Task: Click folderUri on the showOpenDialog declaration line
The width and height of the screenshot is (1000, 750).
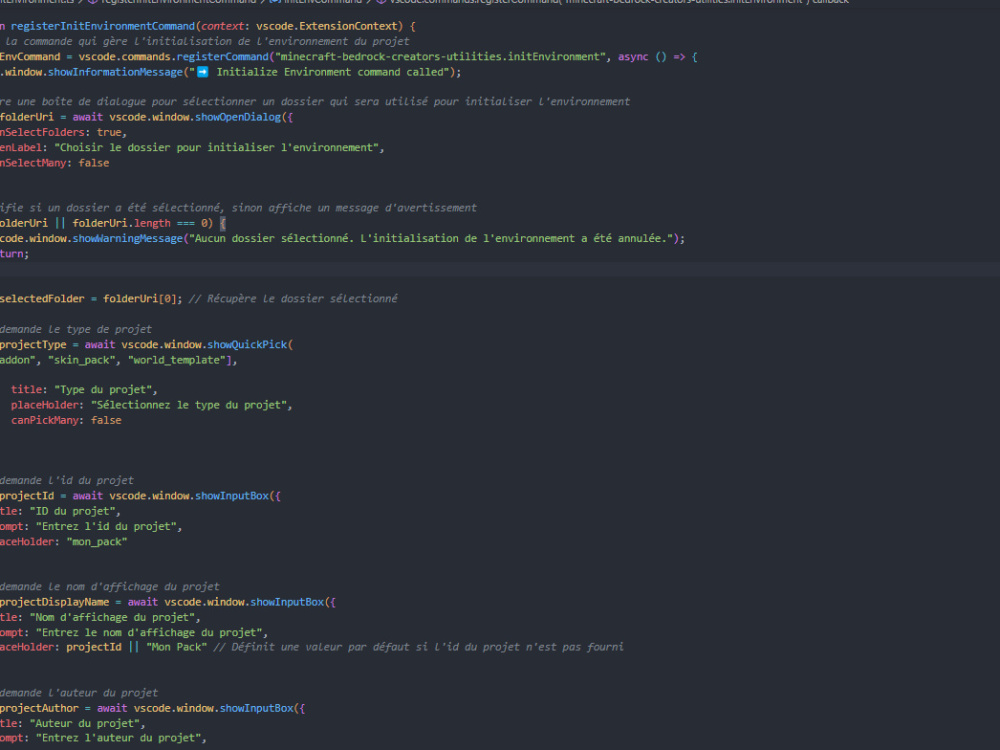Action: [x=27, y=117]
